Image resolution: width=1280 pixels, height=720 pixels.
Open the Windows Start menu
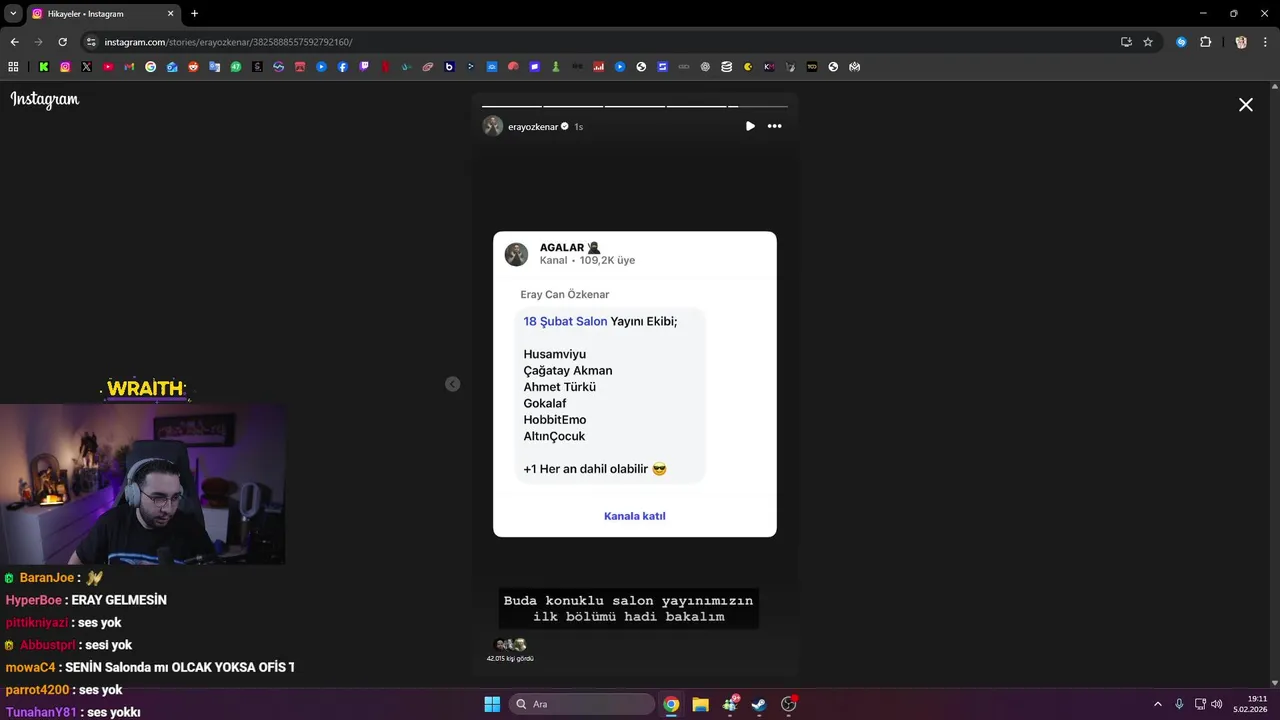(492, 704)
